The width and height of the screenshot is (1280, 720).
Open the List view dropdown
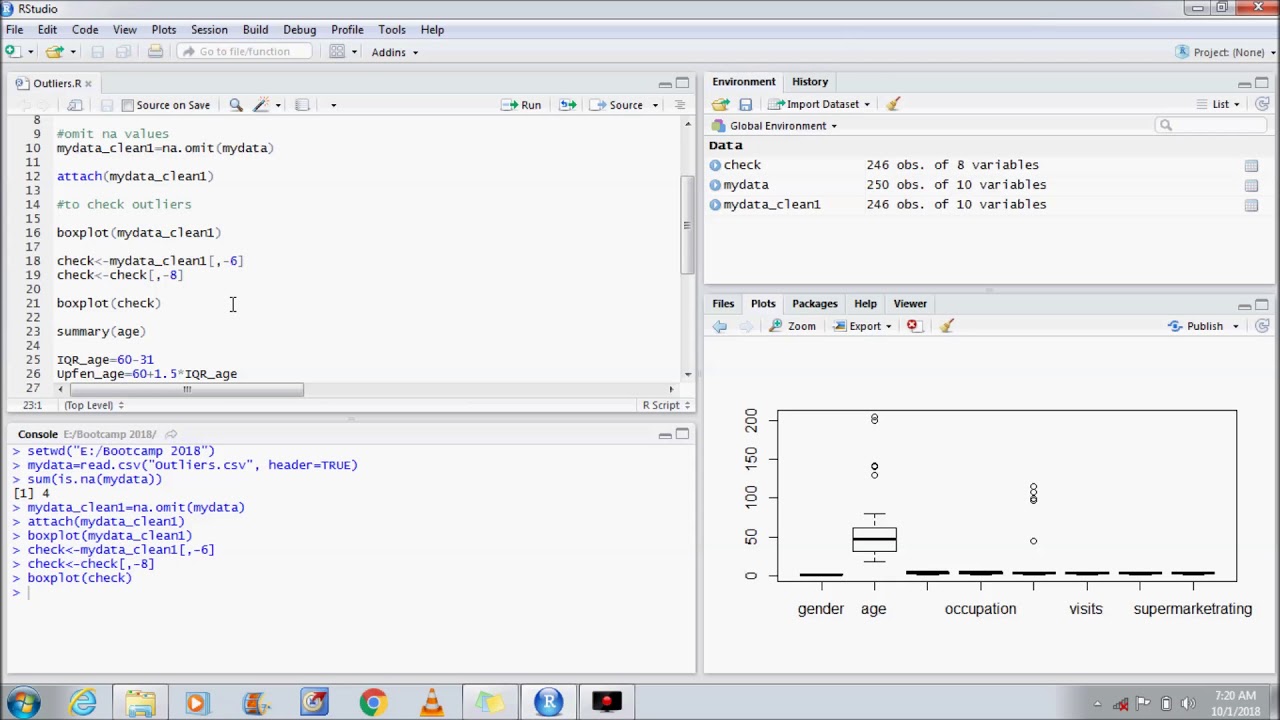[1218, 104]
